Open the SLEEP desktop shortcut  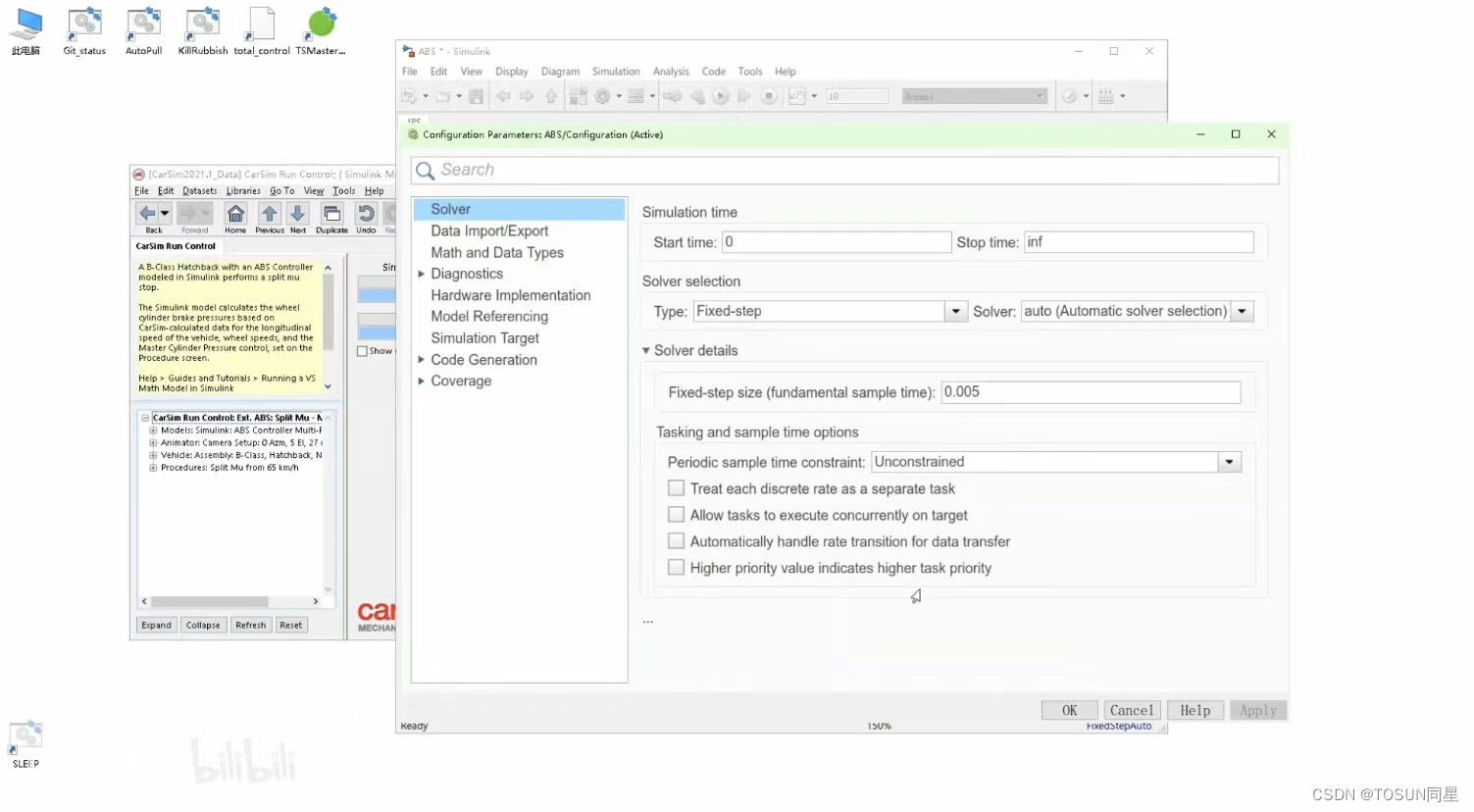point(25,744)
